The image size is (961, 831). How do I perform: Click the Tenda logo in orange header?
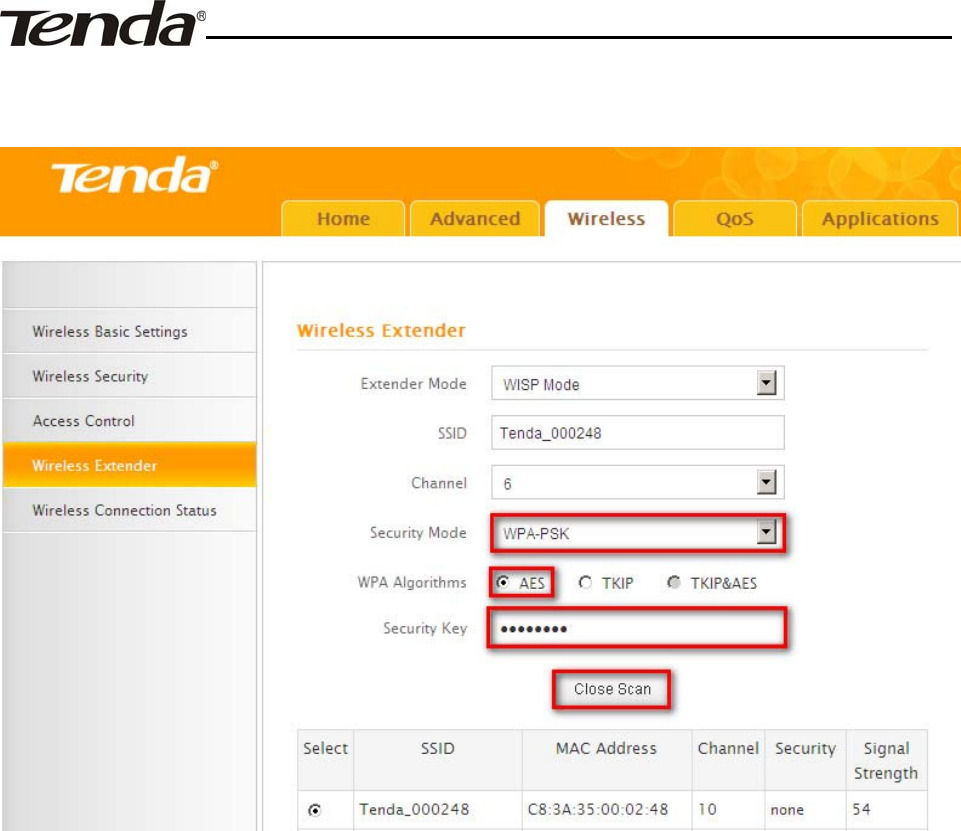[134, 175]
